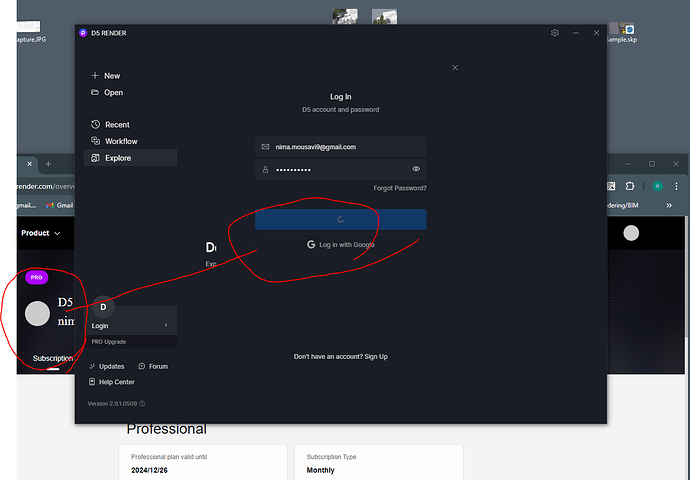This screenshot has width=690, height=480.
Task: Go to the Workflow section
Action: pos(114,141)
